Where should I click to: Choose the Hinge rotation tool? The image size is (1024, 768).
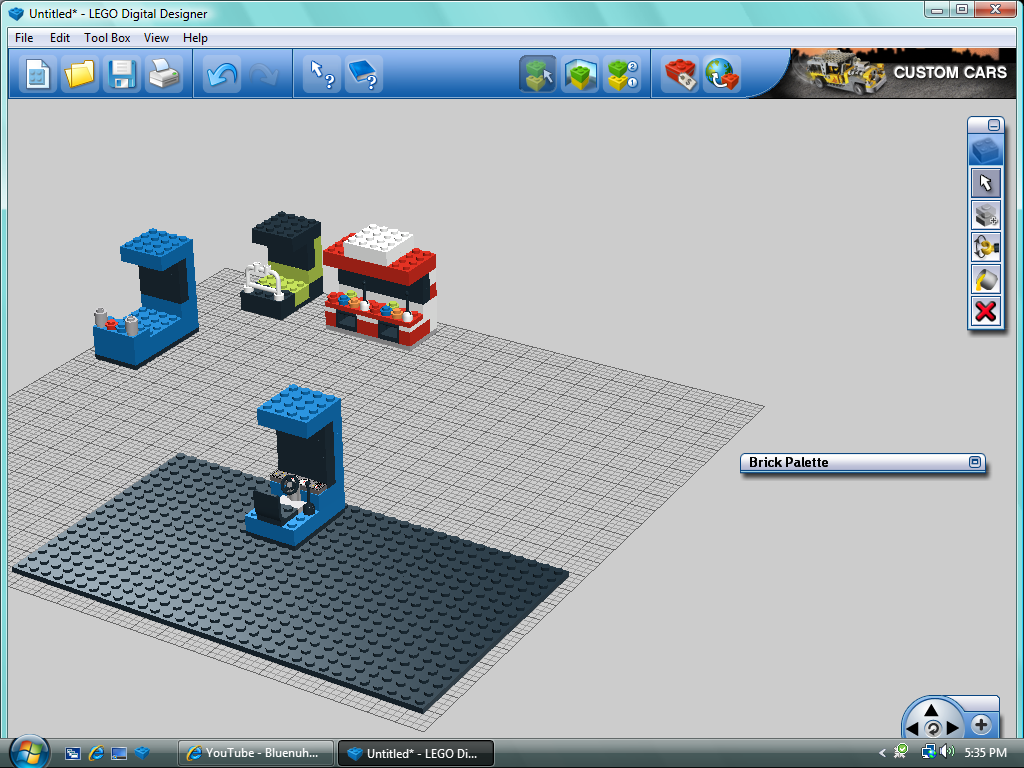(x=985, y=248)
